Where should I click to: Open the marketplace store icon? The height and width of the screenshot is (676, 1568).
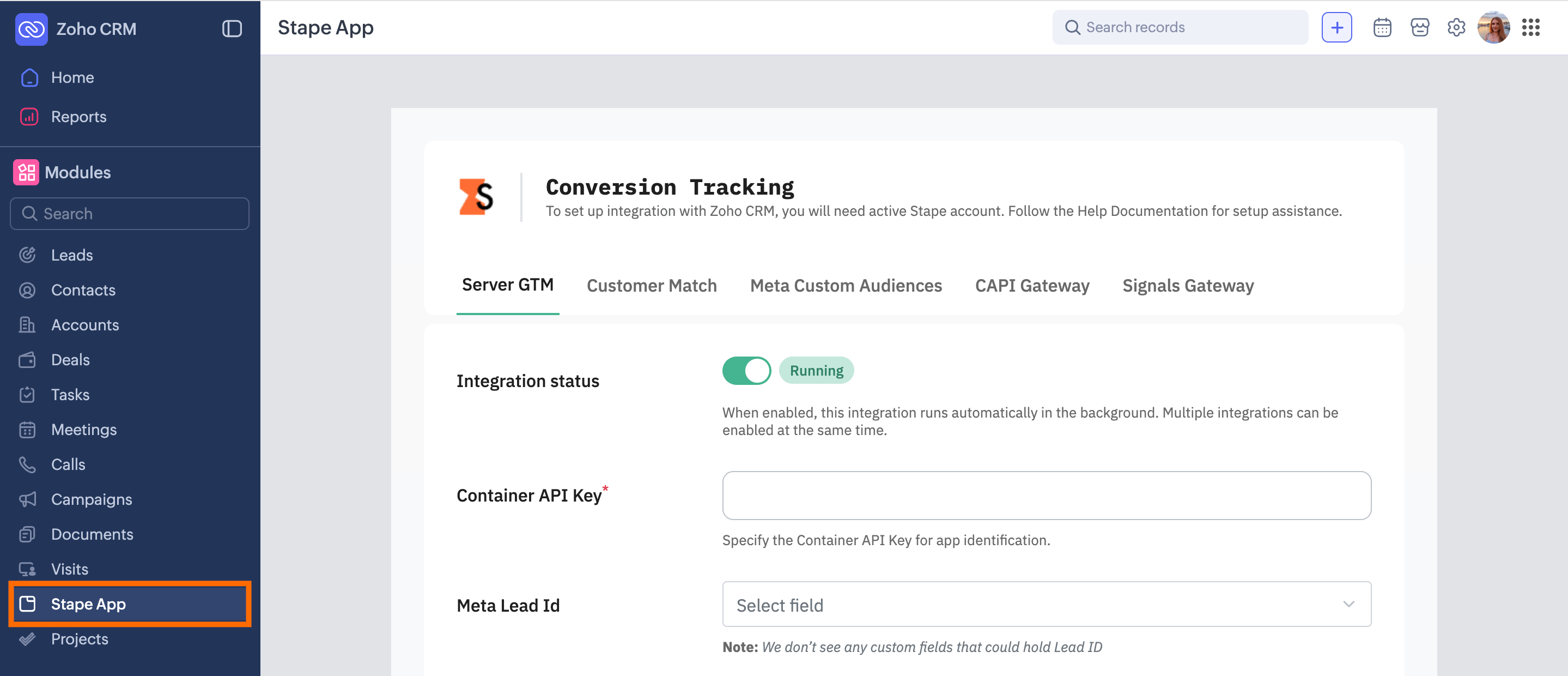click(1419, 27)
